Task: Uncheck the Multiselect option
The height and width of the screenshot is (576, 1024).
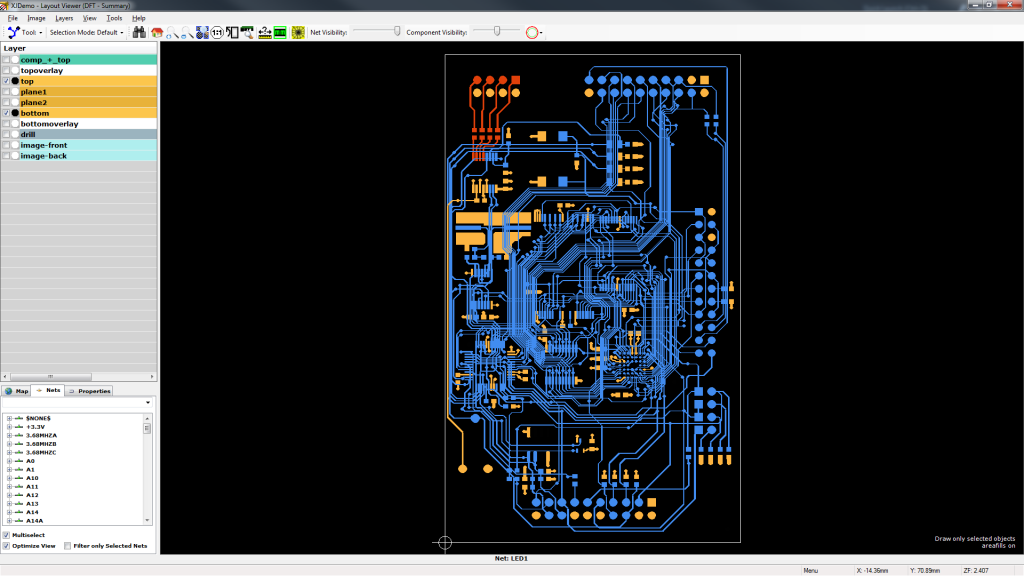Action: coord(6,533)
